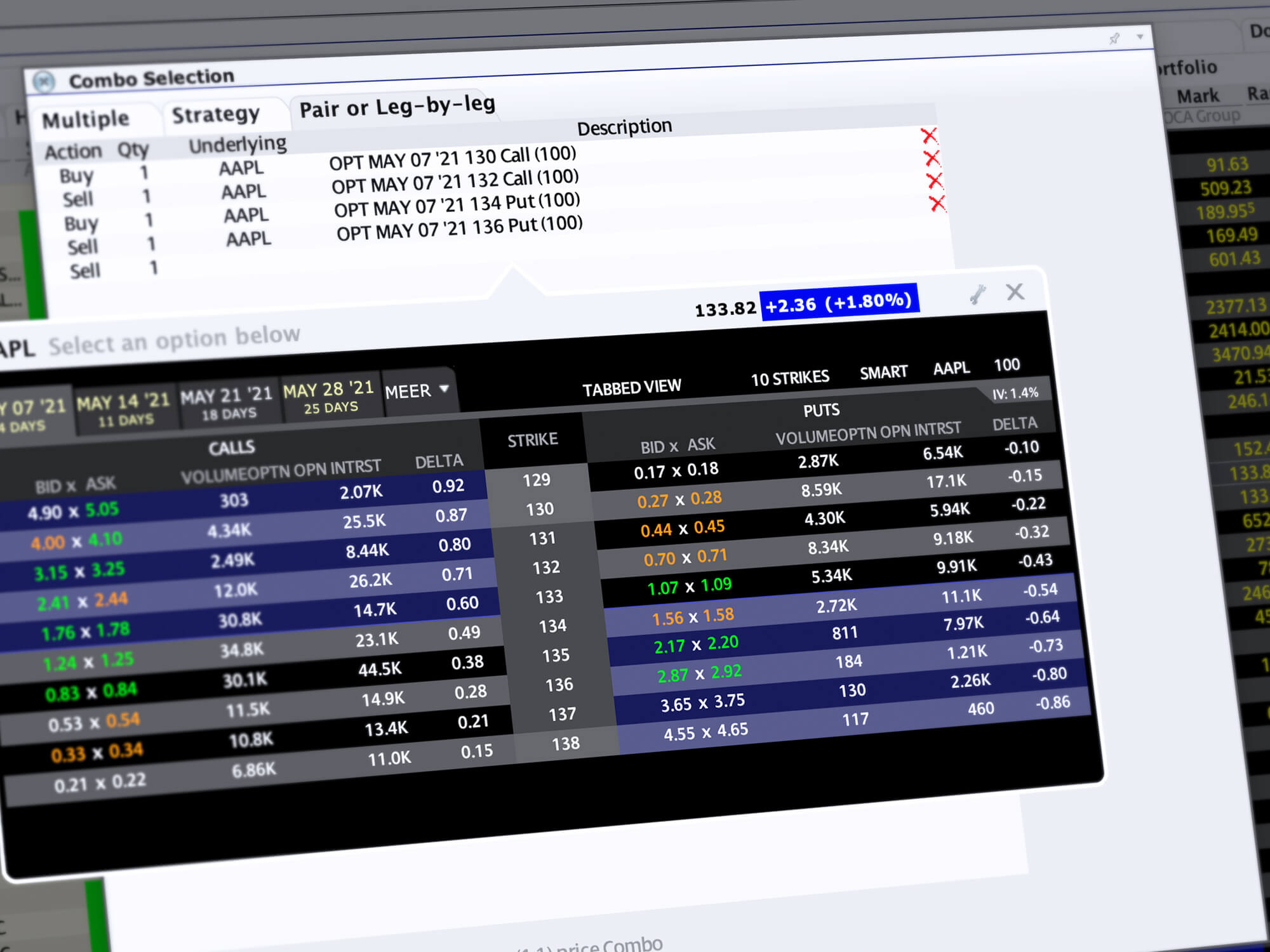This screenshot has width=1270, height=952.
Task: Click the 509.23 value in Portfolio window
Action: [1226, 188]
